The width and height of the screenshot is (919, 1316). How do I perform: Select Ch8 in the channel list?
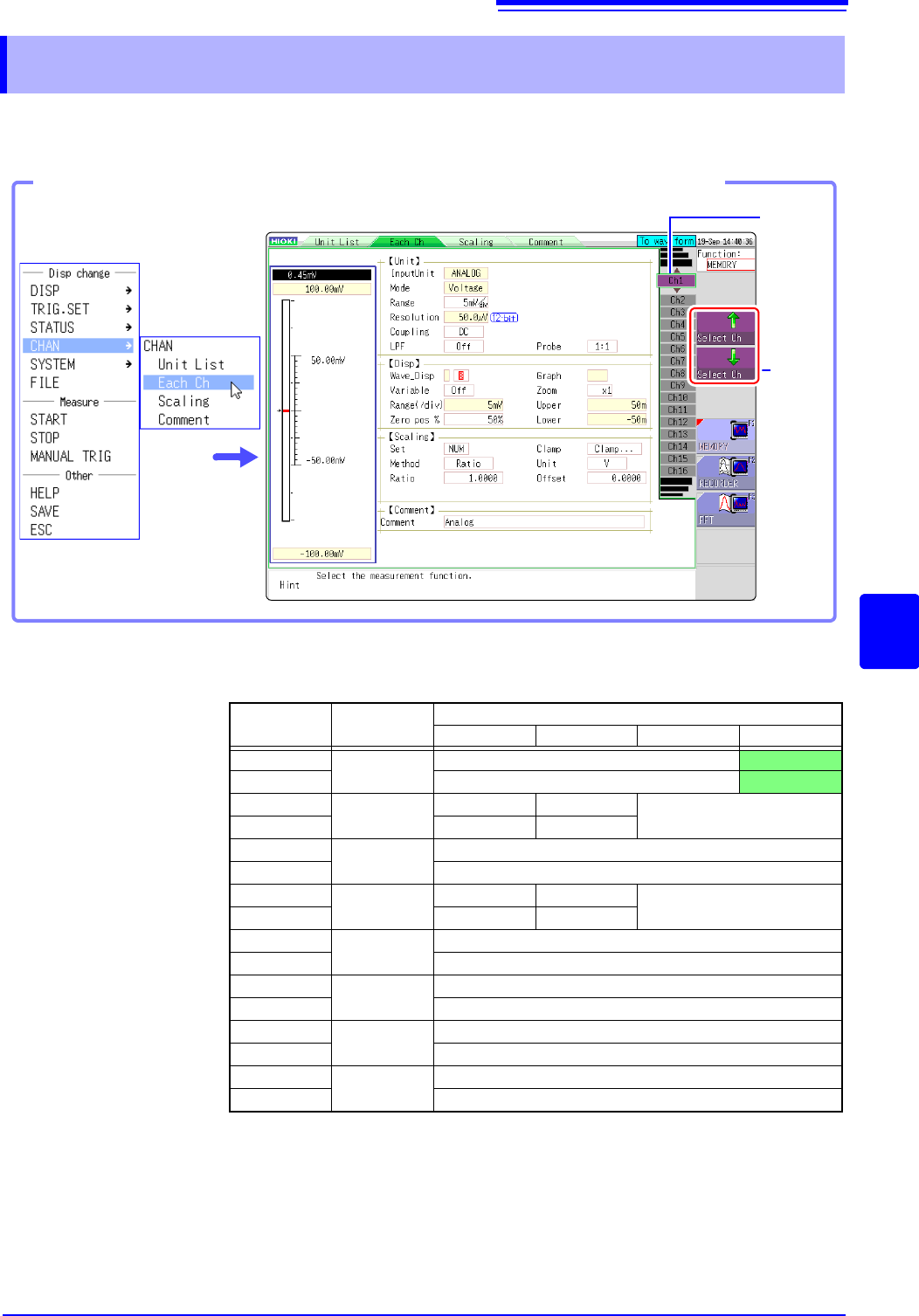(677, 373)
